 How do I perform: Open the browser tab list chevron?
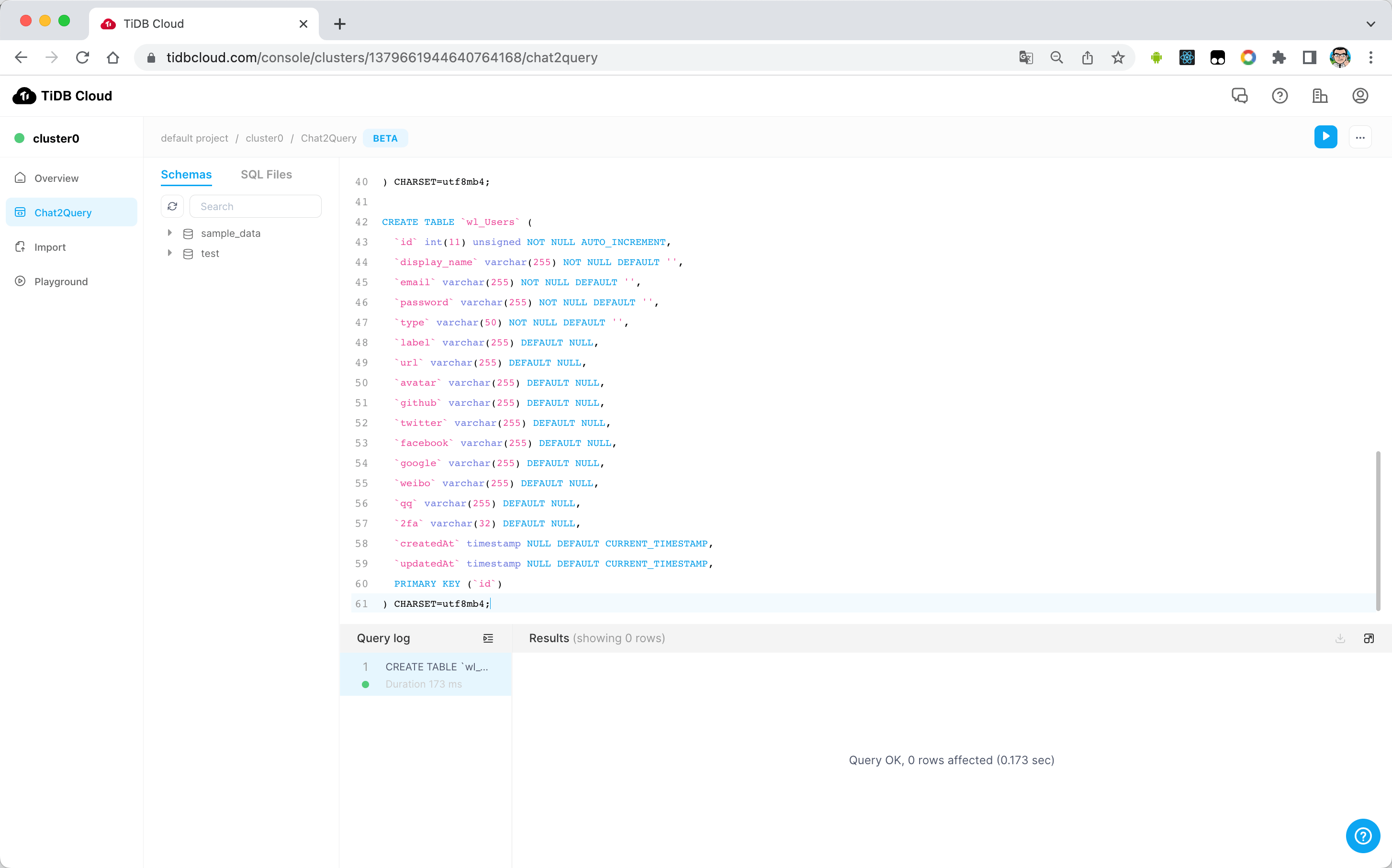tap(1370, 23)
